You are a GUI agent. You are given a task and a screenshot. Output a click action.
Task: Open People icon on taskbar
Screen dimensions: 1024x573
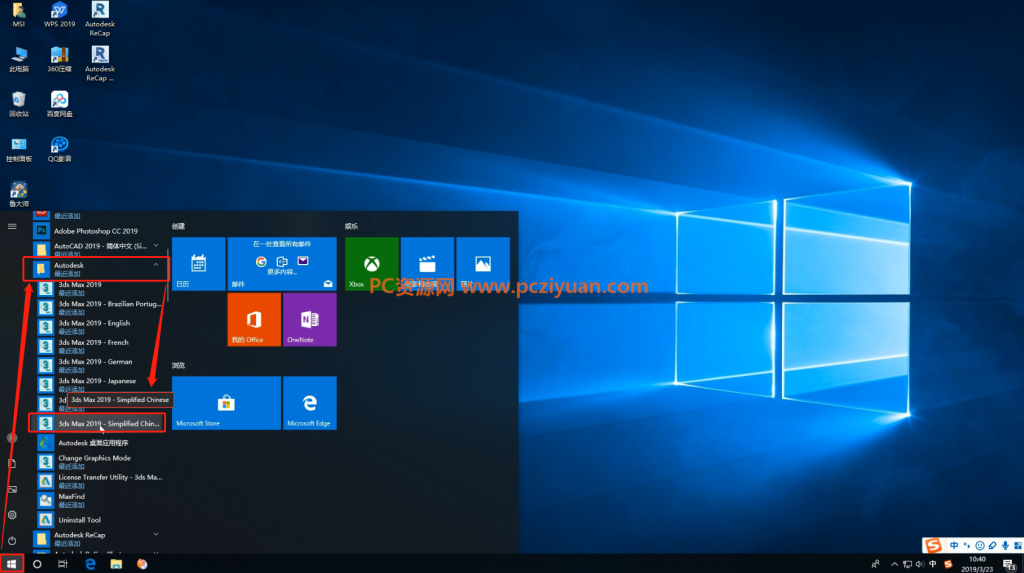pos(875,564)
